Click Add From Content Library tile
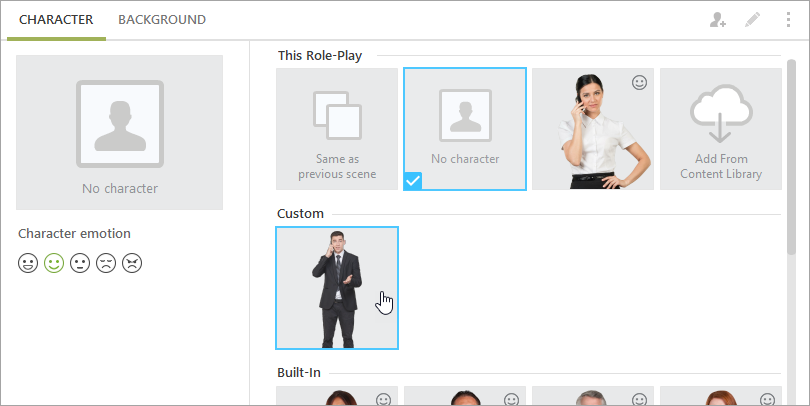Viewport: 810px width, 406px height. [x=721, y=129]
